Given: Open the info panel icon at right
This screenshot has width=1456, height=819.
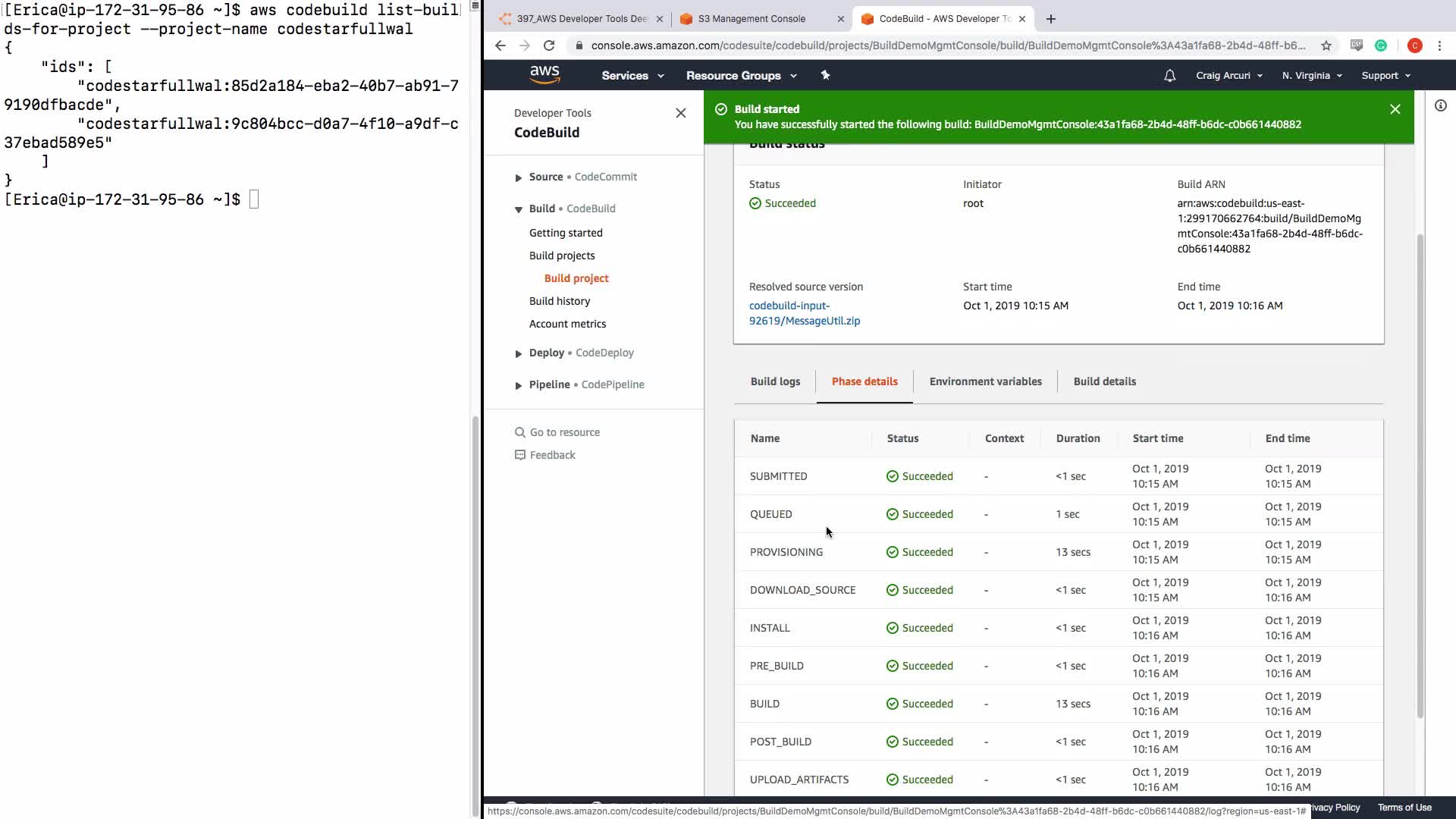Looking at the screenshot, I should point(1441,106).
